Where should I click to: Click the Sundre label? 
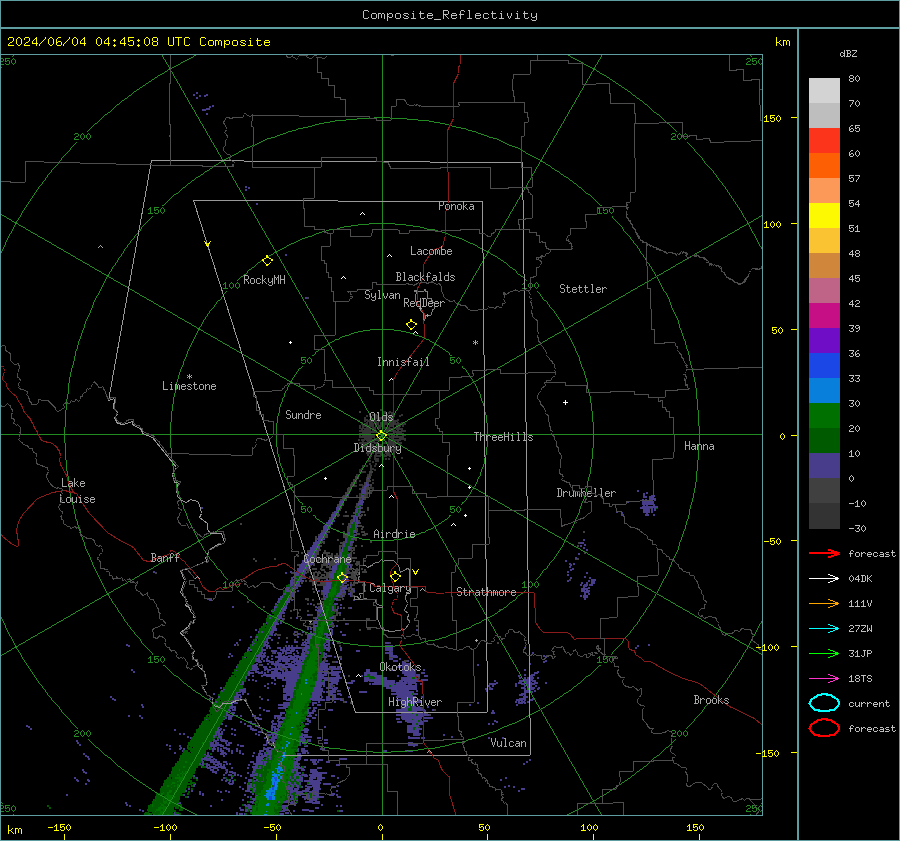pyautogui.click(x=303, y=415)
